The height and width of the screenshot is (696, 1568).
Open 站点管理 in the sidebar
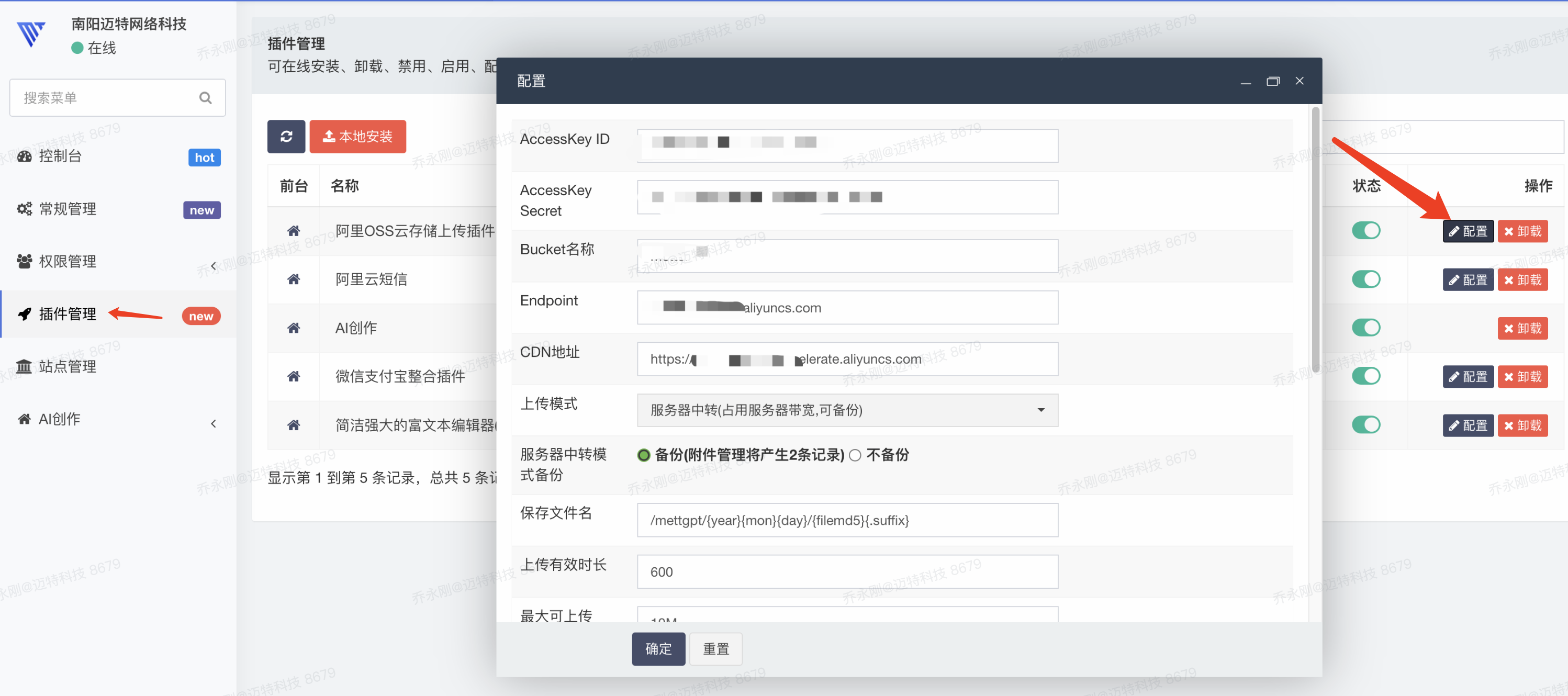coord(67,366)
